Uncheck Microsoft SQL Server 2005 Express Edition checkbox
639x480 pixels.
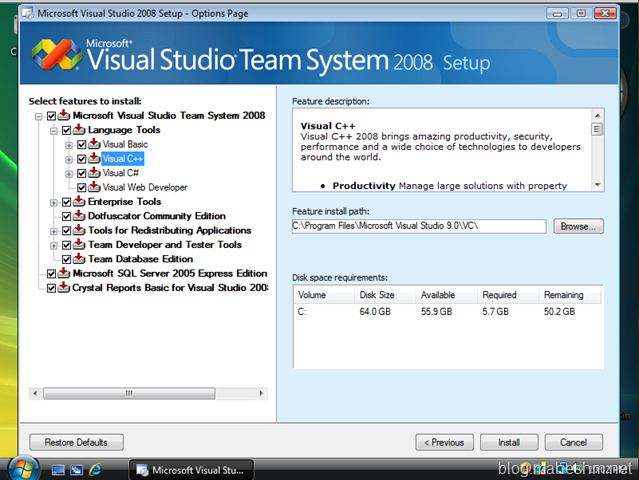coord(51,274)
